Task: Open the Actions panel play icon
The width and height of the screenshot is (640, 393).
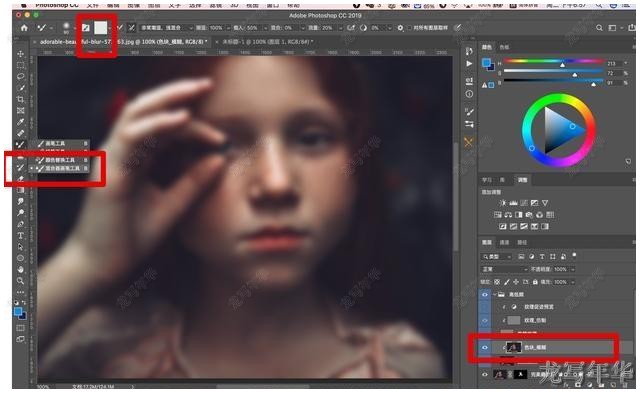Action: [469, 64]
